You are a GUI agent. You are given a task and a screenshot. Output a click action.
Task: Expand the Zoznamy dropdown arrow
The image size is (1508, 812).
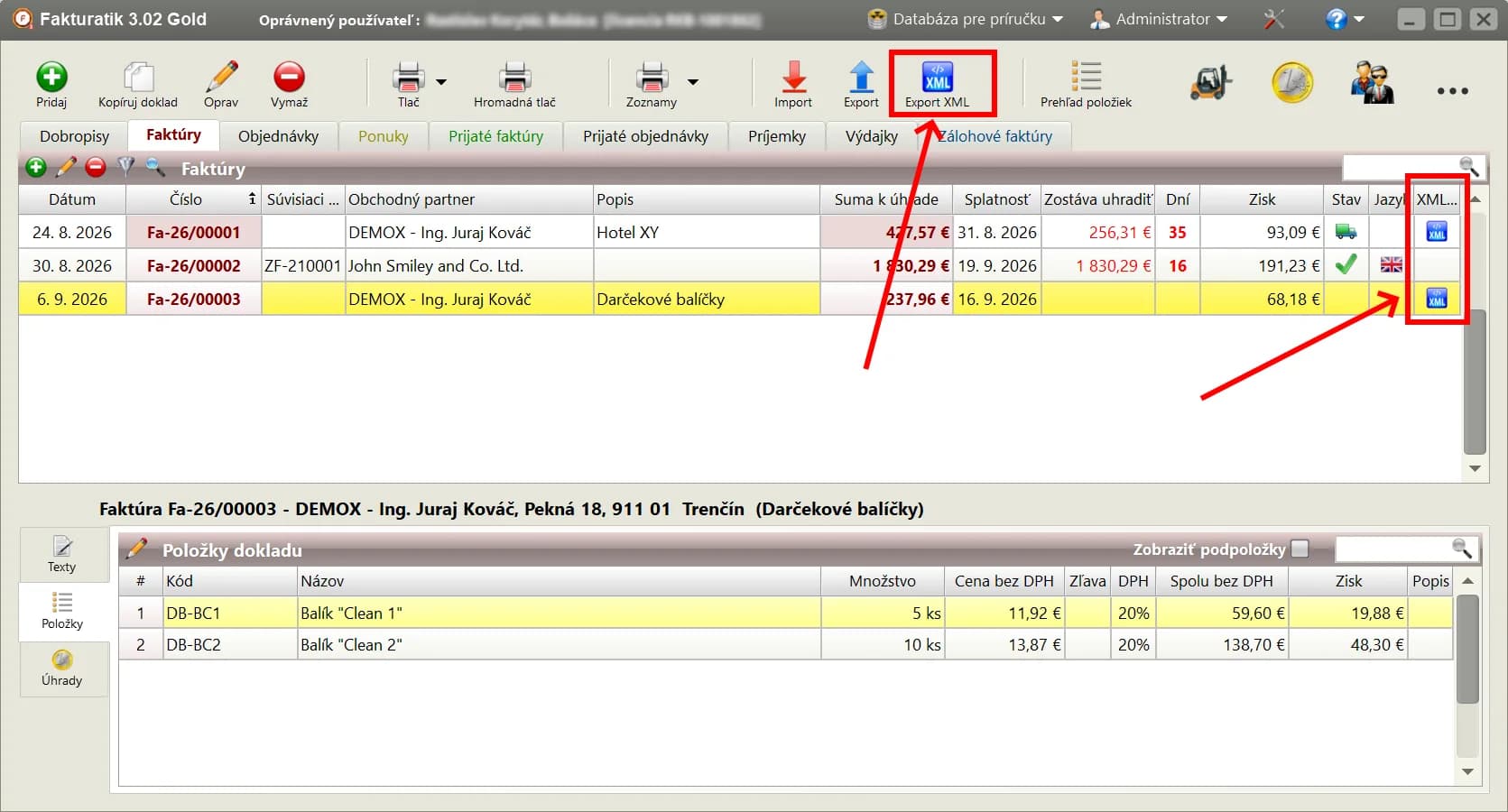[693, 82]
